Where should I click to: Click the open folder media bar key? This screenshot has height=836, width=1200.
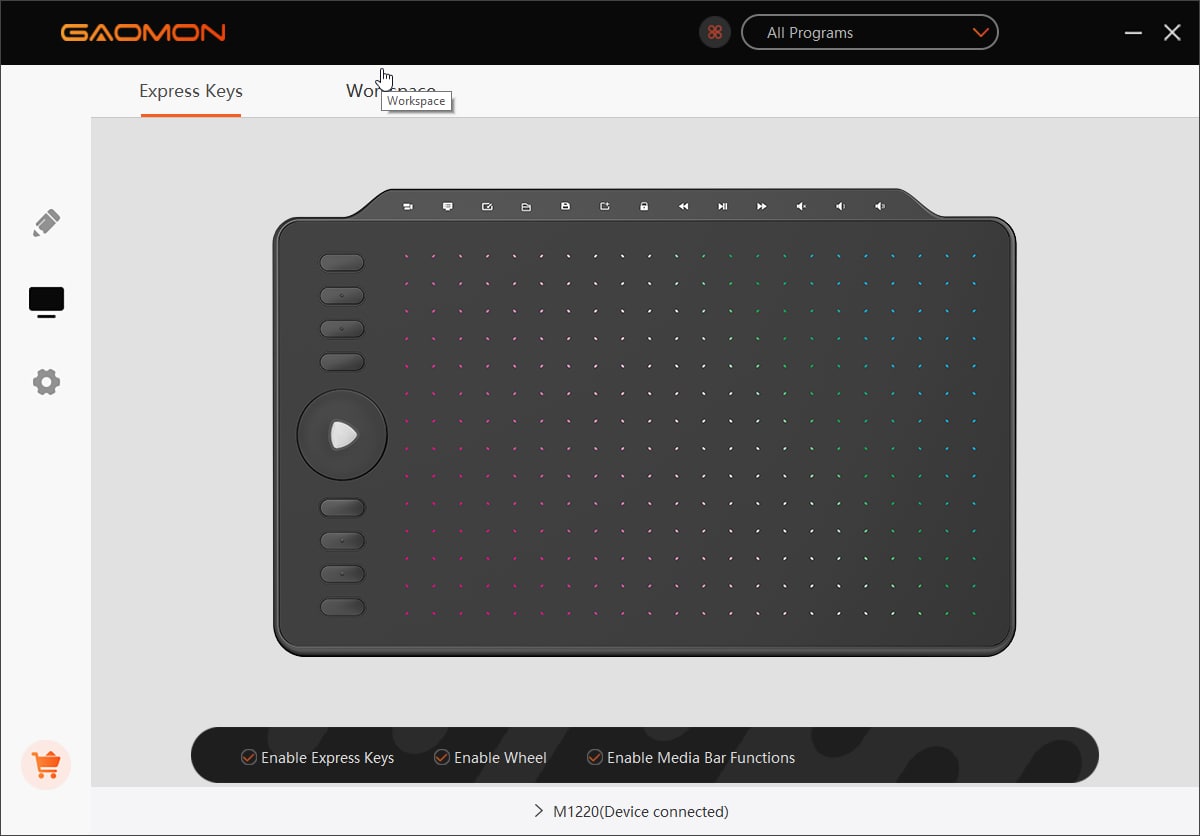526,206
